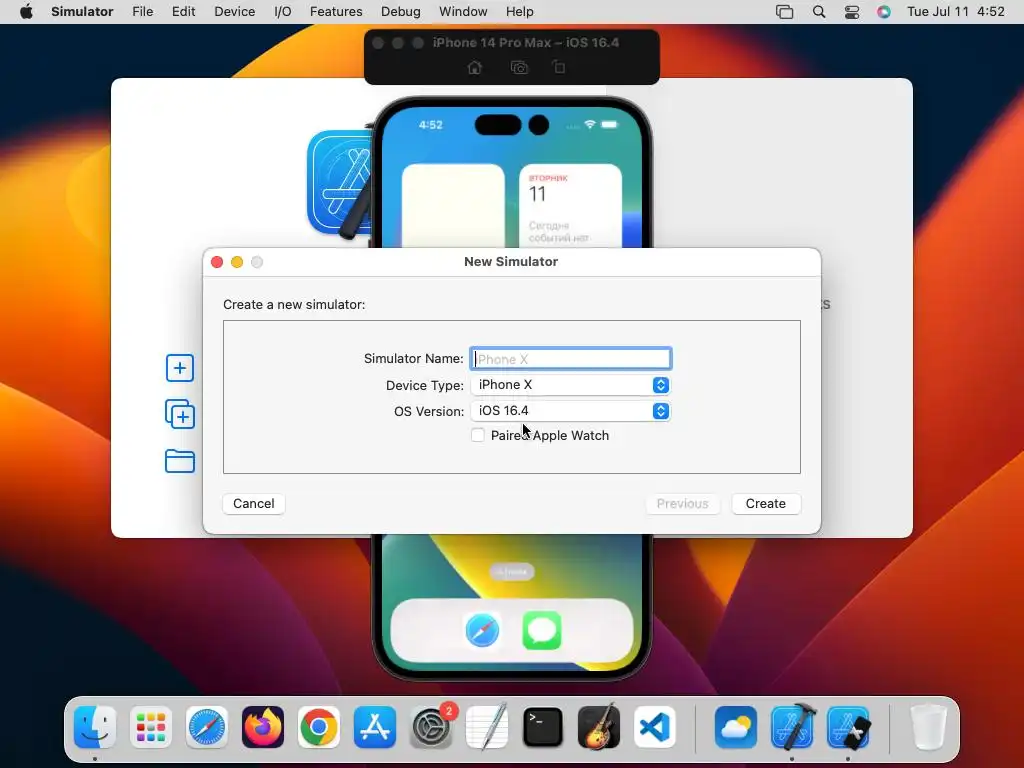Open the Apple menu
Screen dimensions: 1024x768
(26, 12)
